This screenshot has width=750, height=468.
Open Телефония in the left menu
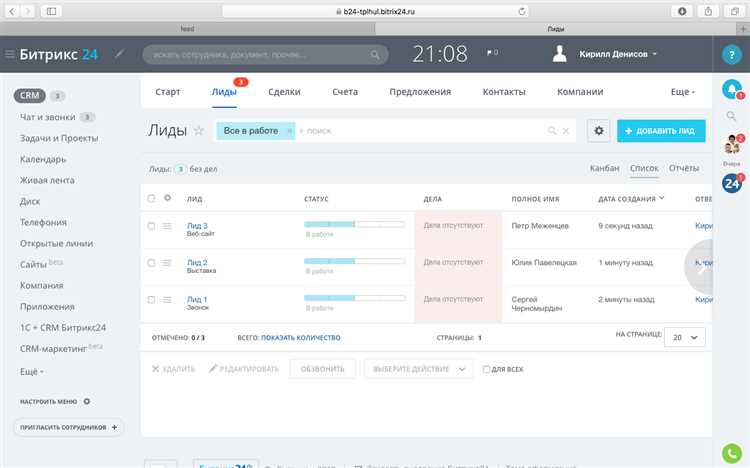[43, 223]
